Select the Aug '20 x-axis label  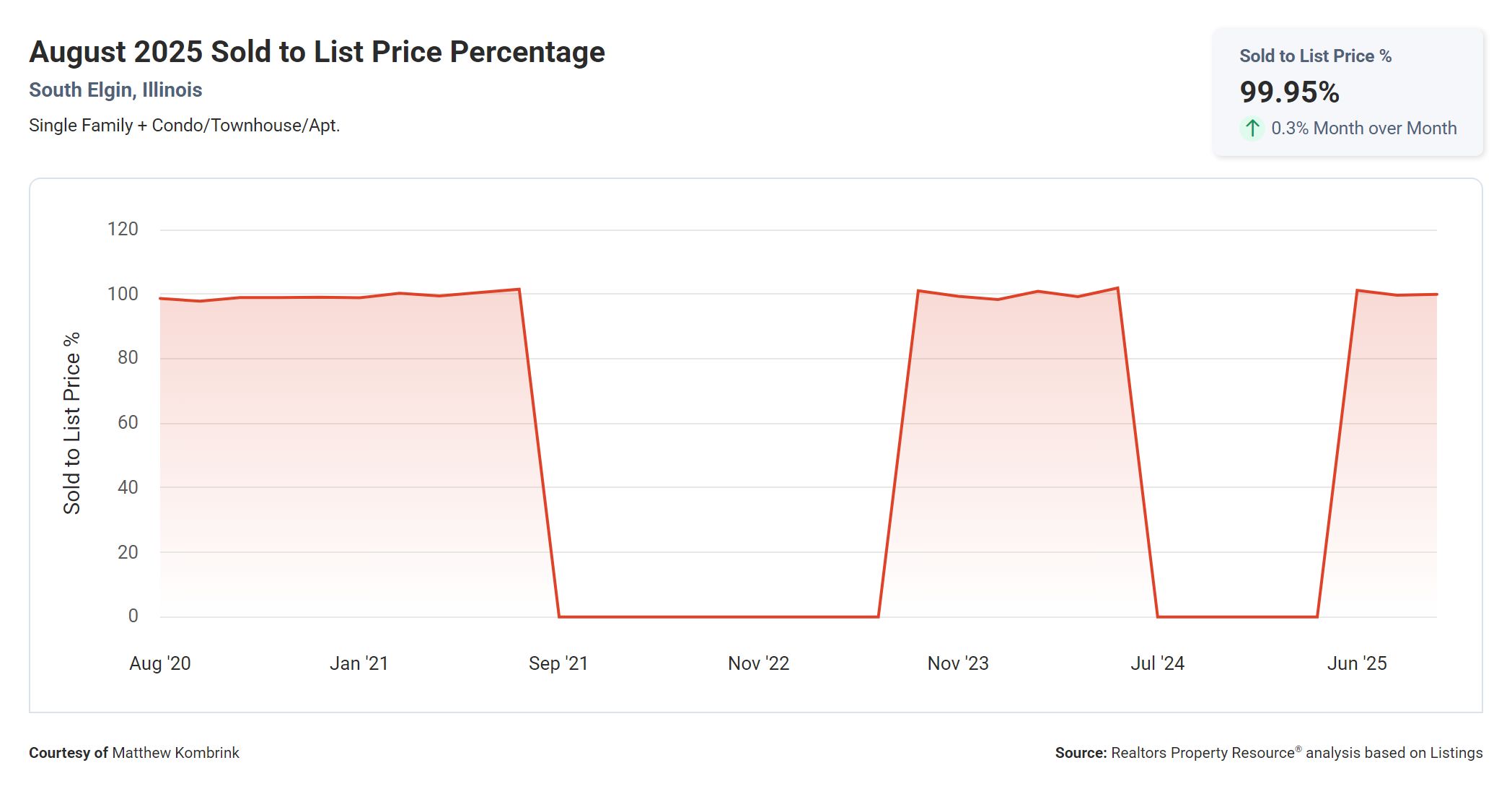159,663
